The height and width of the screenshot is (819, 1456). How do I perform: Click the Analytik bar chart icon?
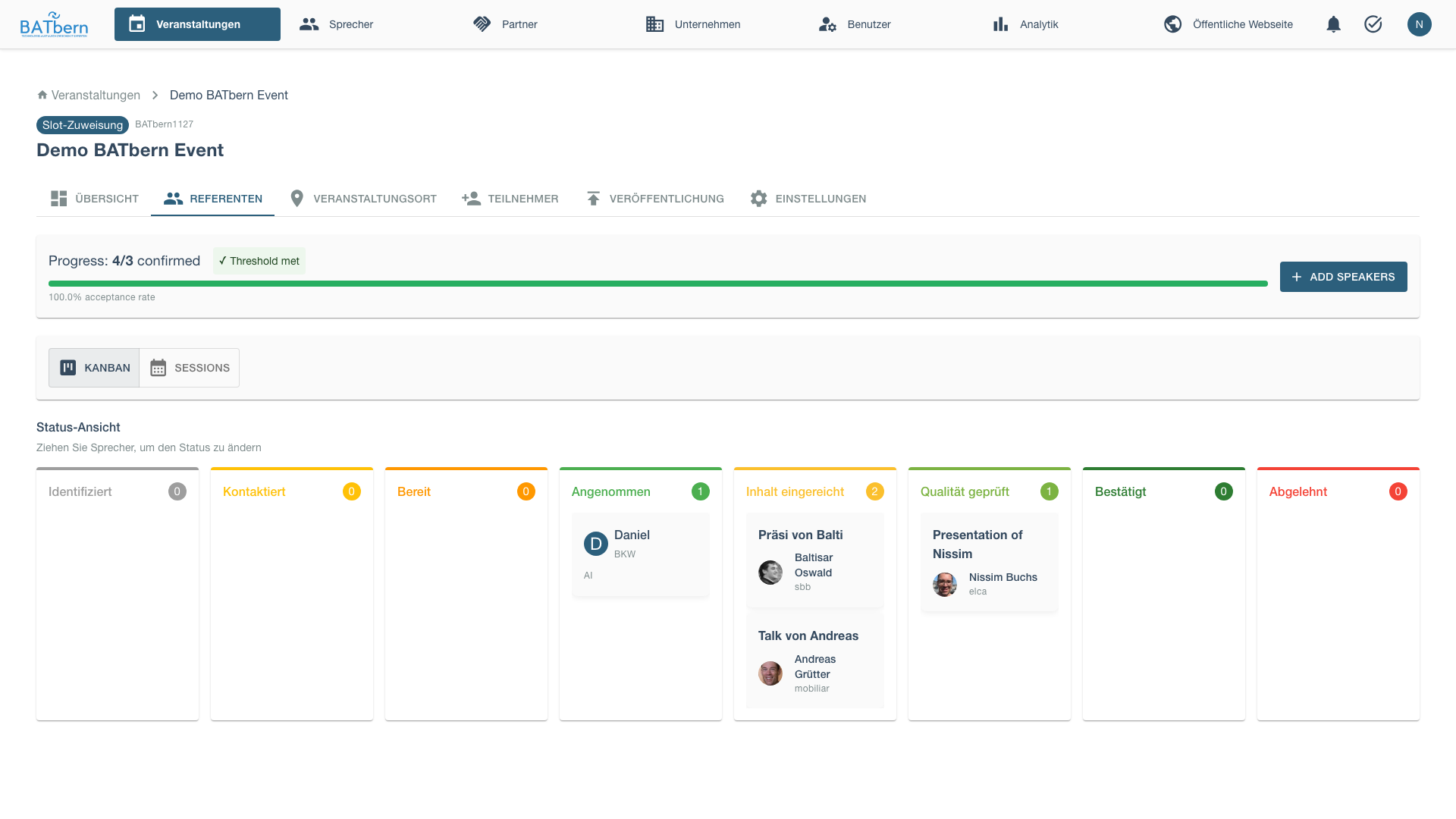(x=1001, y=24)
